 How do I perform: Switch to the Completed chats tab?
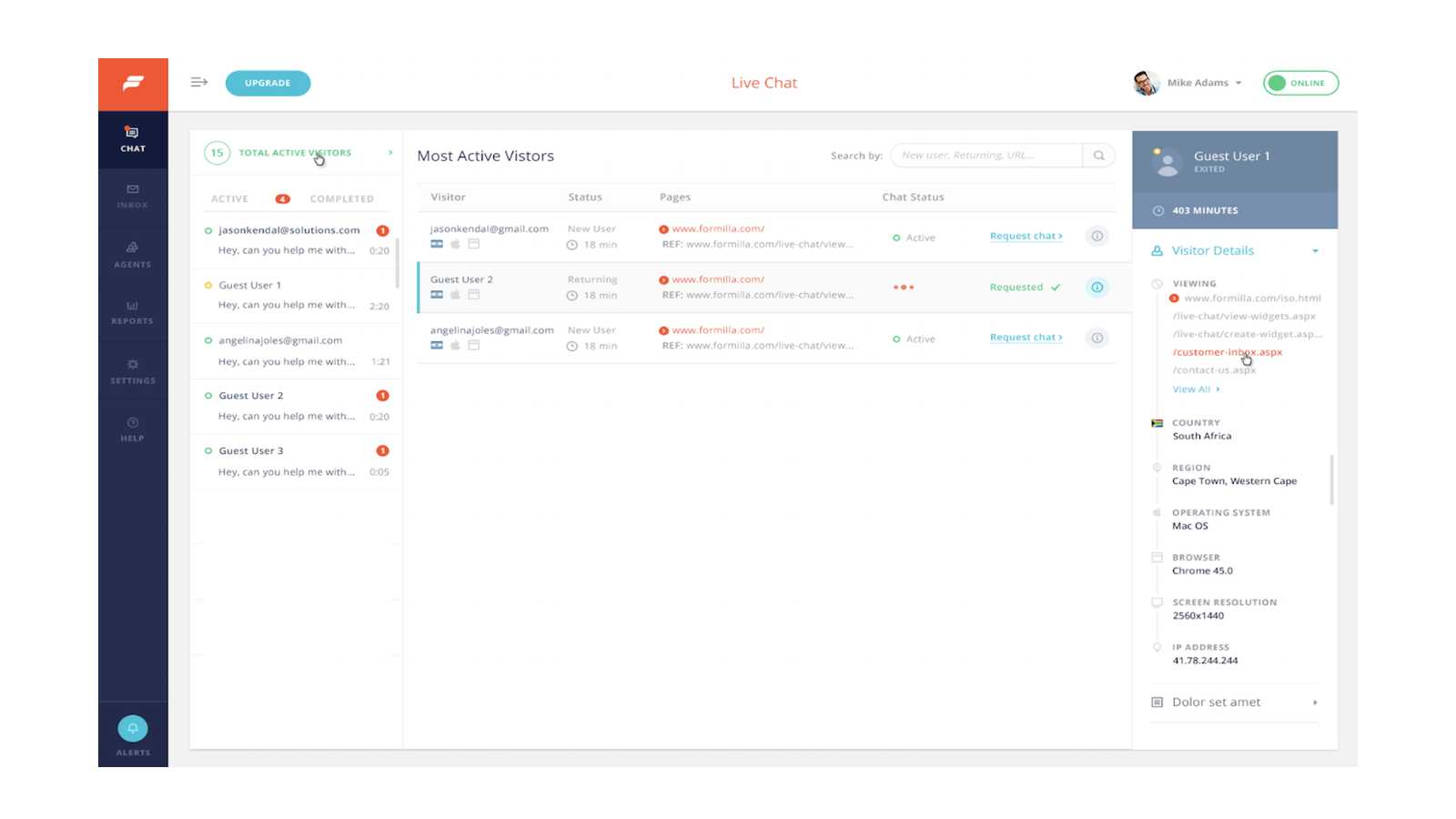[342, 198]
